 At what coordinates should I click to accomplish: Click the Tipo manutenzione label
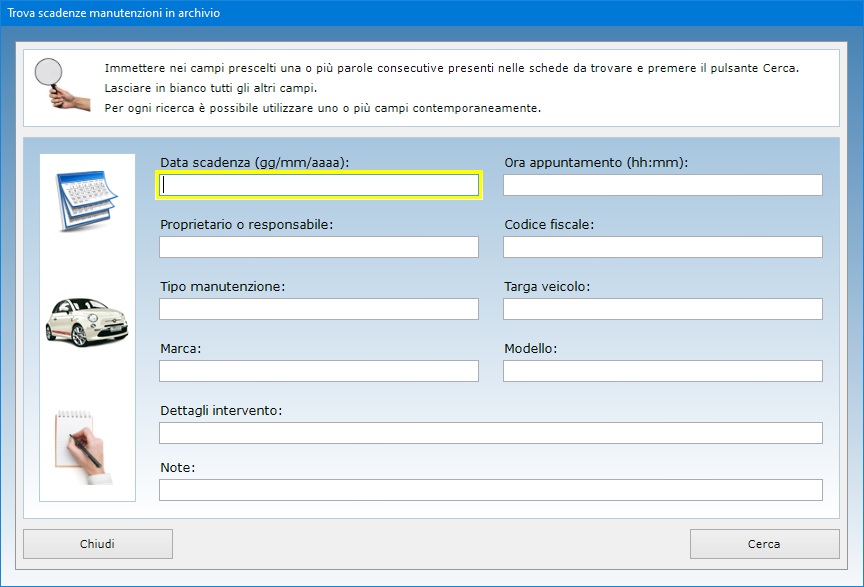223,287
